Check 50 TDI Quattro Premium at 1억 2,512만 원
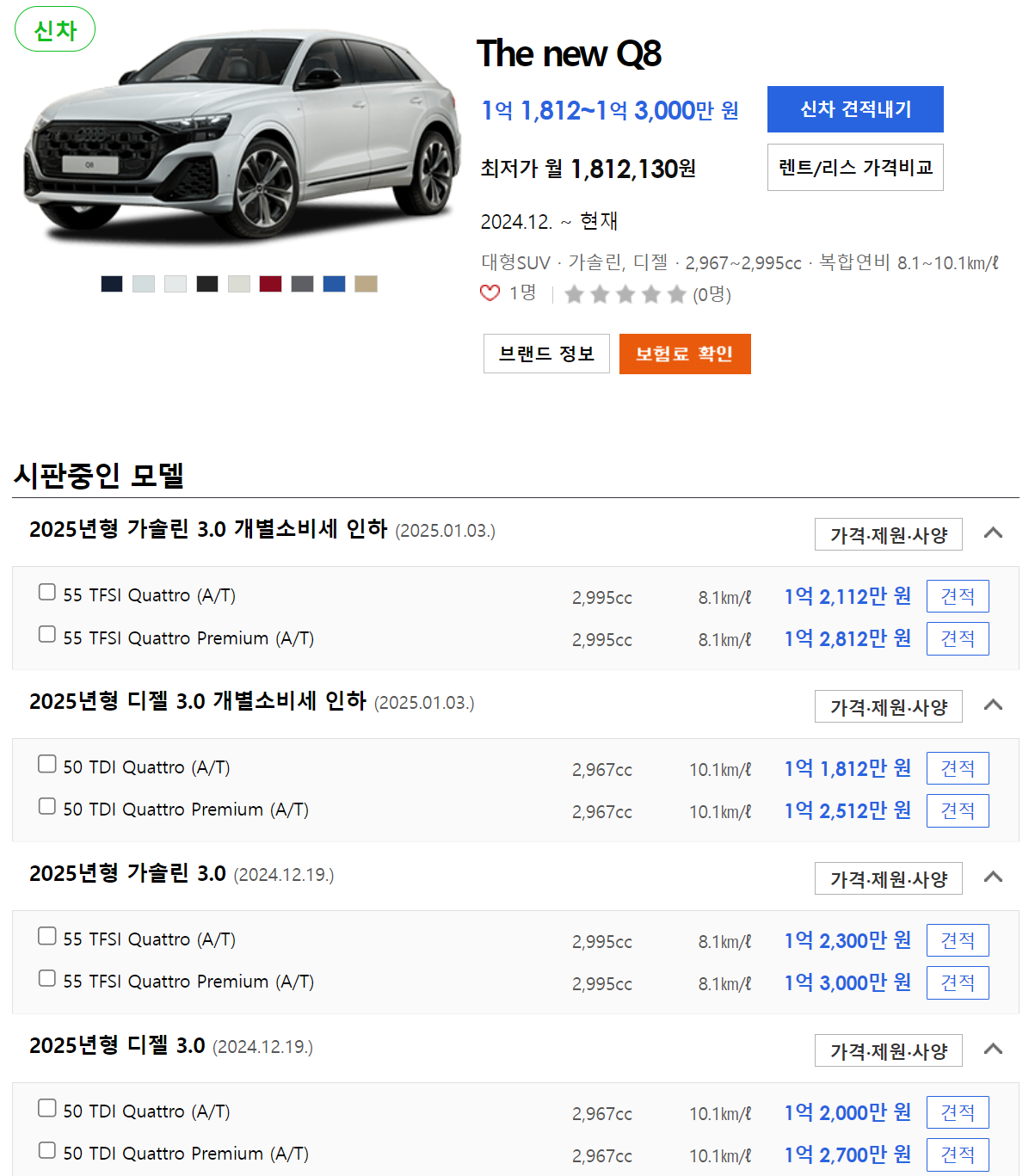1035x1176 pixels. [47, 806]
